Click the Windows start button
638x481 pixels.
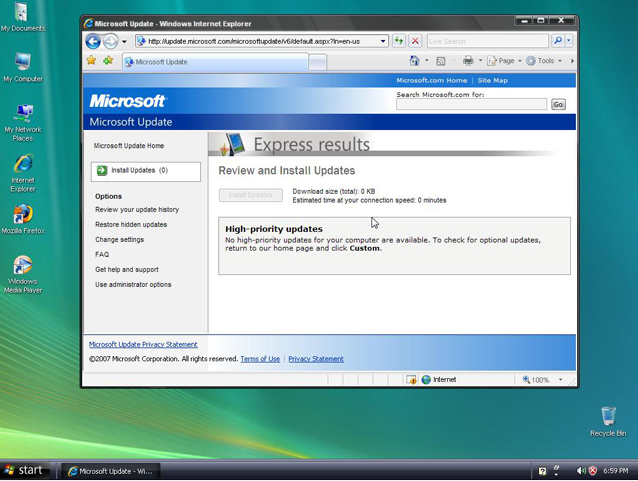pos(25,470)
